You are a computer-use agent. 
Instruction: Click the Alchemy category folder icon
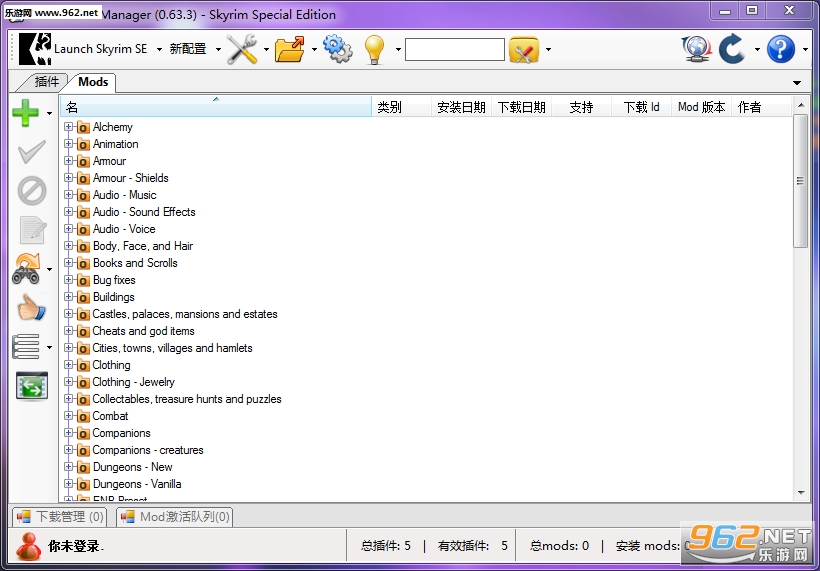coord(83,127)
